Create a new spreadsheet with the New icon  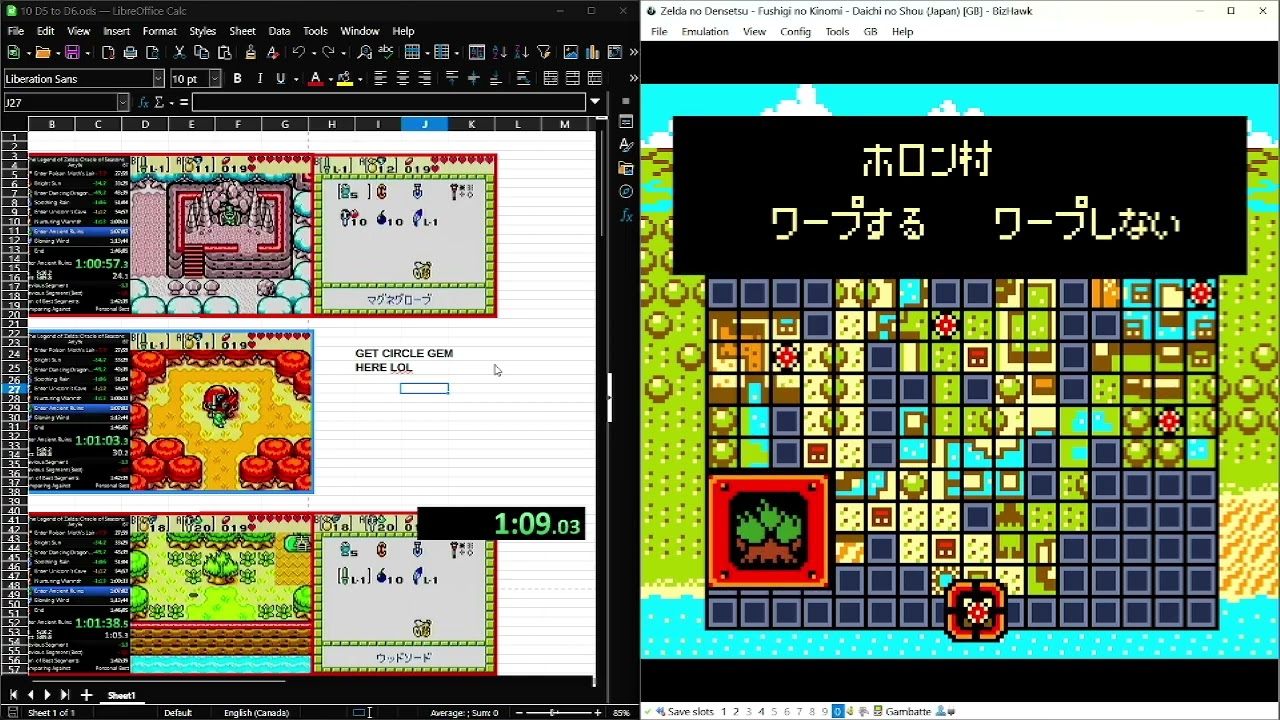(14, 52)
